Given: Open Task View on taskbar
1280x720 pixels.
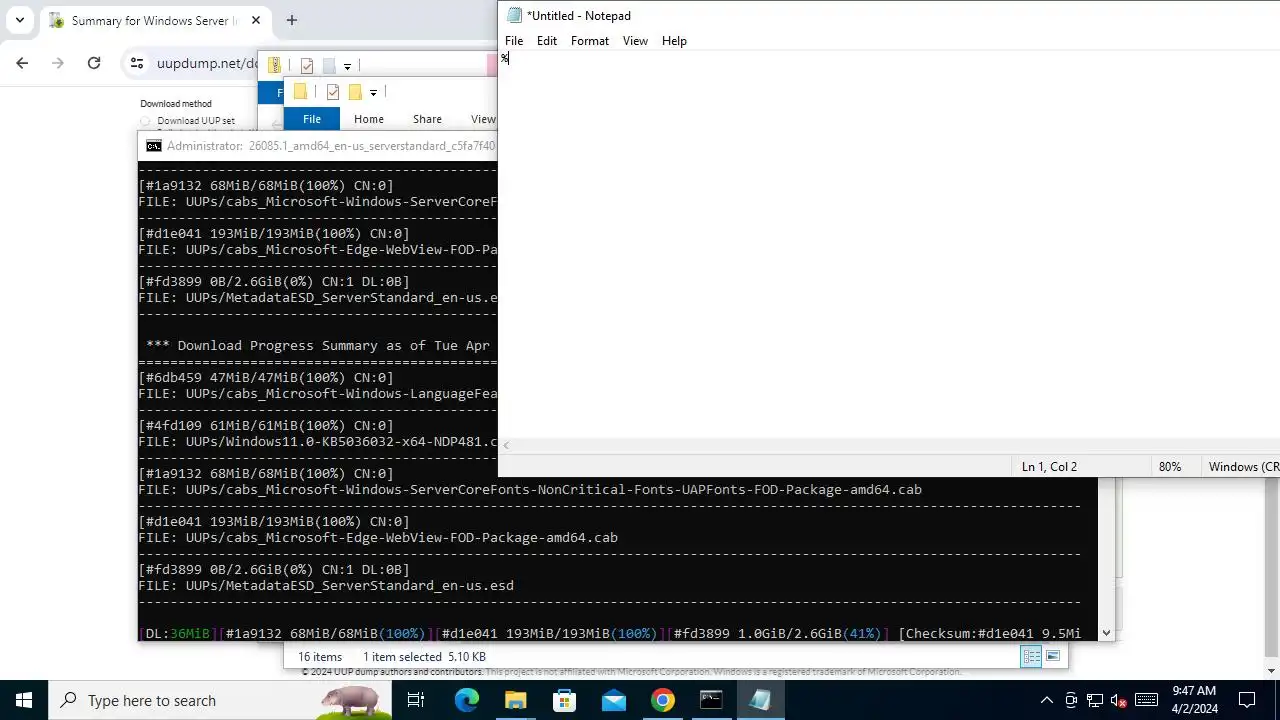Looking at the screenshot, I should [x=416, y=700].
